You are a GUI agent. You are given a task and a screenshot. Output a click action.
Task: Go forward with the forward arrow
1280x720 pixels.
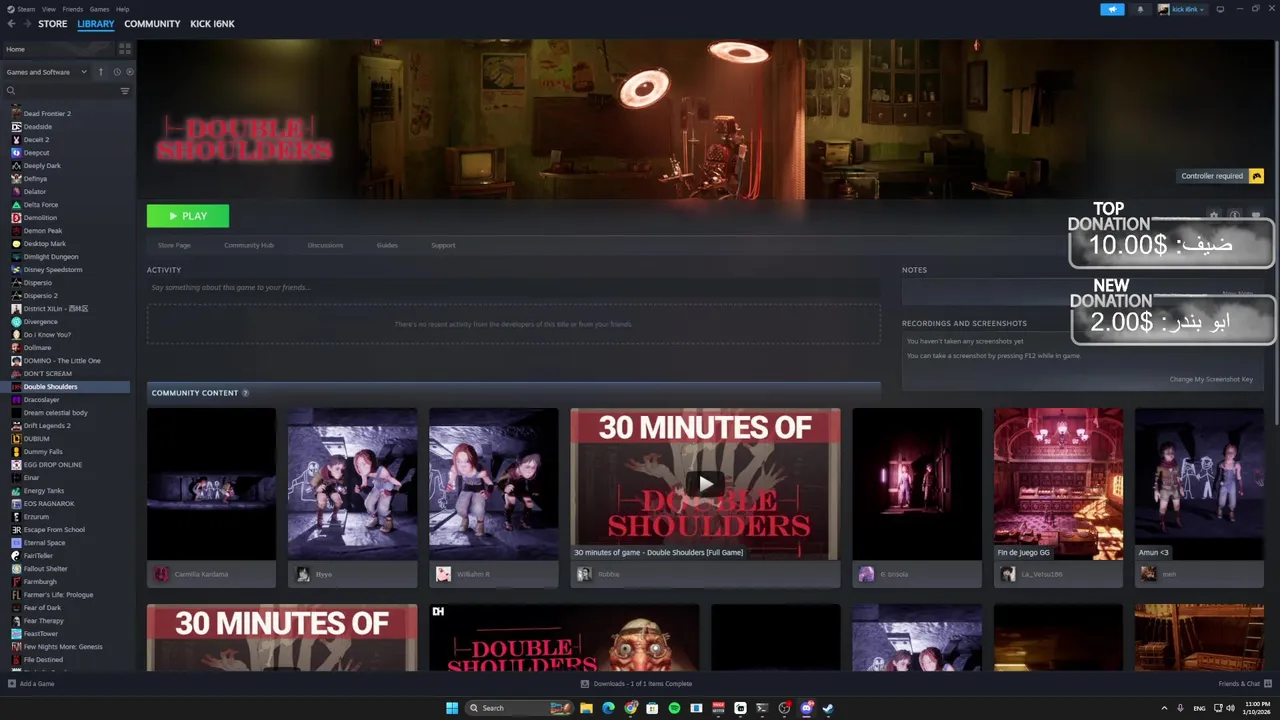(x=26, y=24)
